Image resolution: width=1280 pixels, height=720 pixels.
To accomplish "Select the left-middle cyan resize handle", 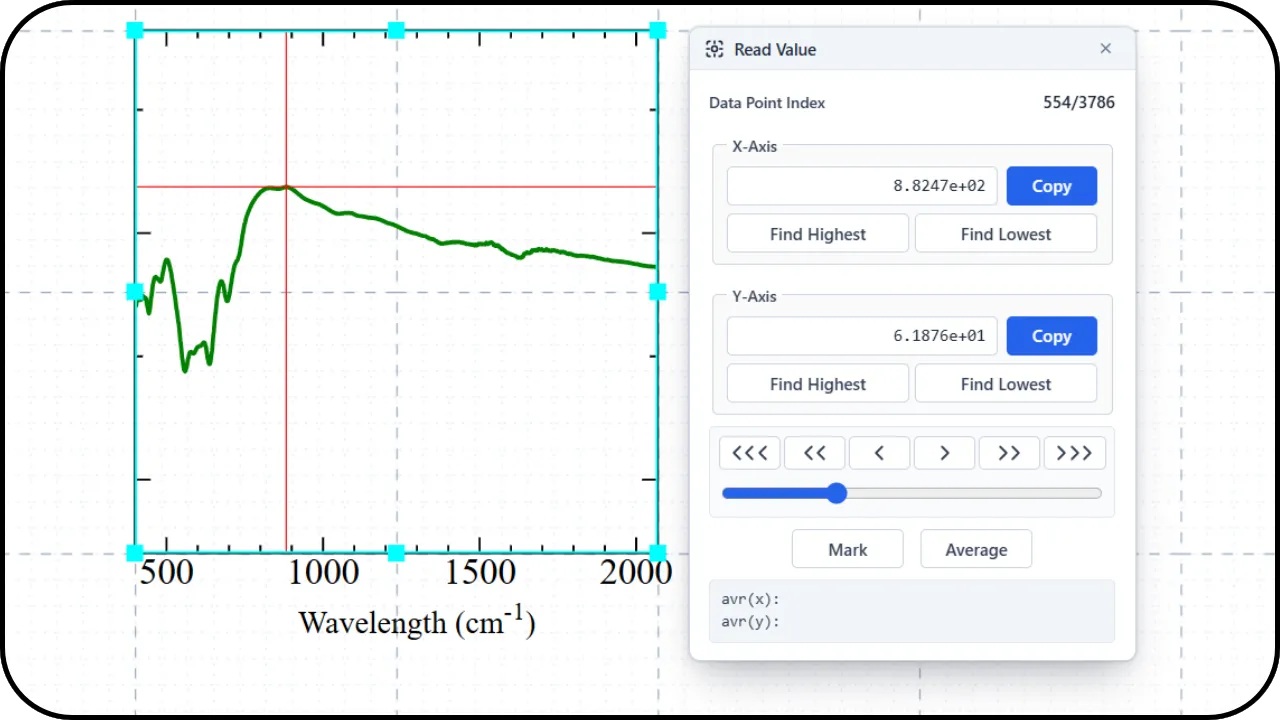I will (135, 291).
